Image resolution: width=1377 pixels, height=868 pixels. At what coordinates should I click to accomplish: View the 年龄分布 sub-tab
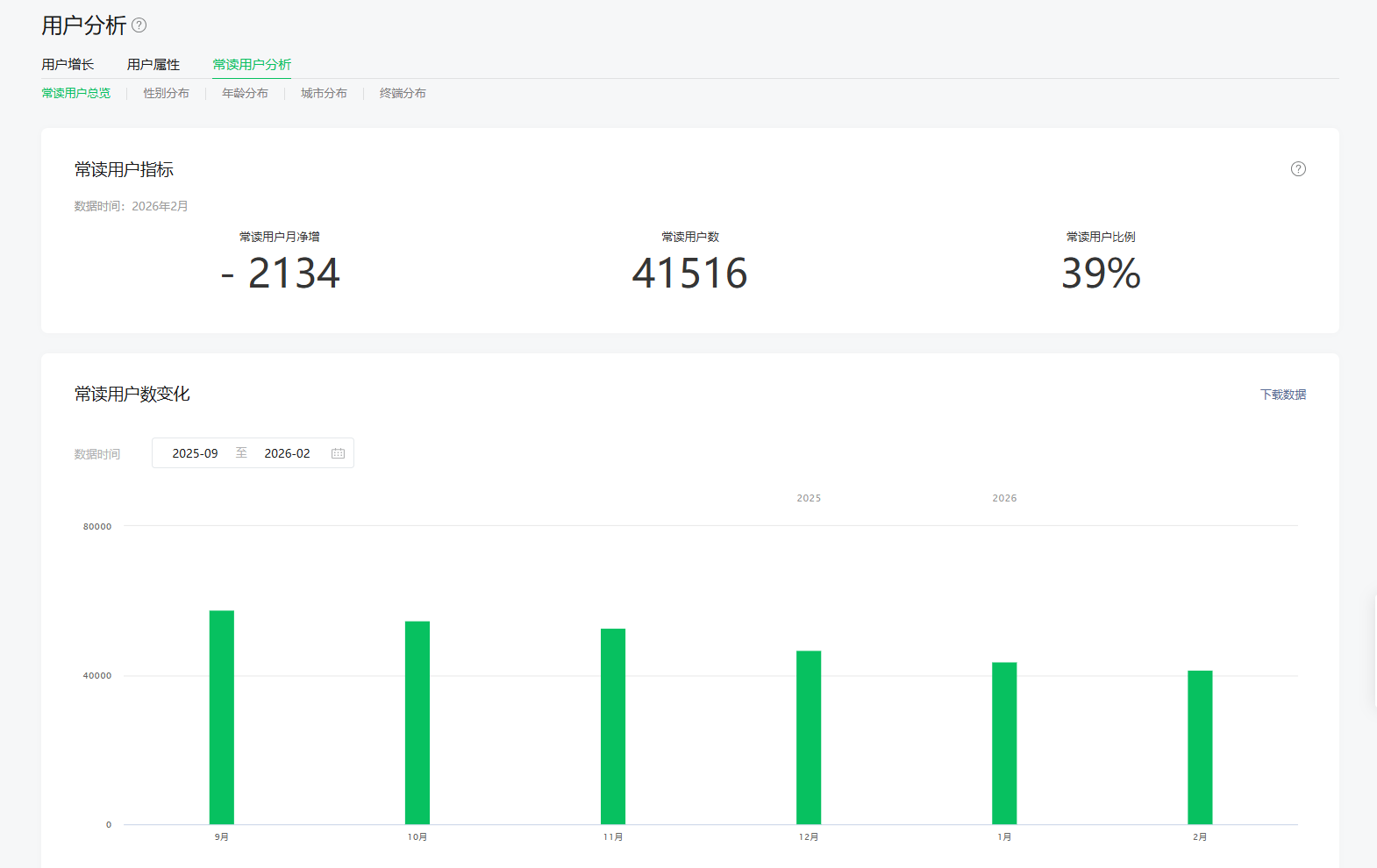coord(245,93)
